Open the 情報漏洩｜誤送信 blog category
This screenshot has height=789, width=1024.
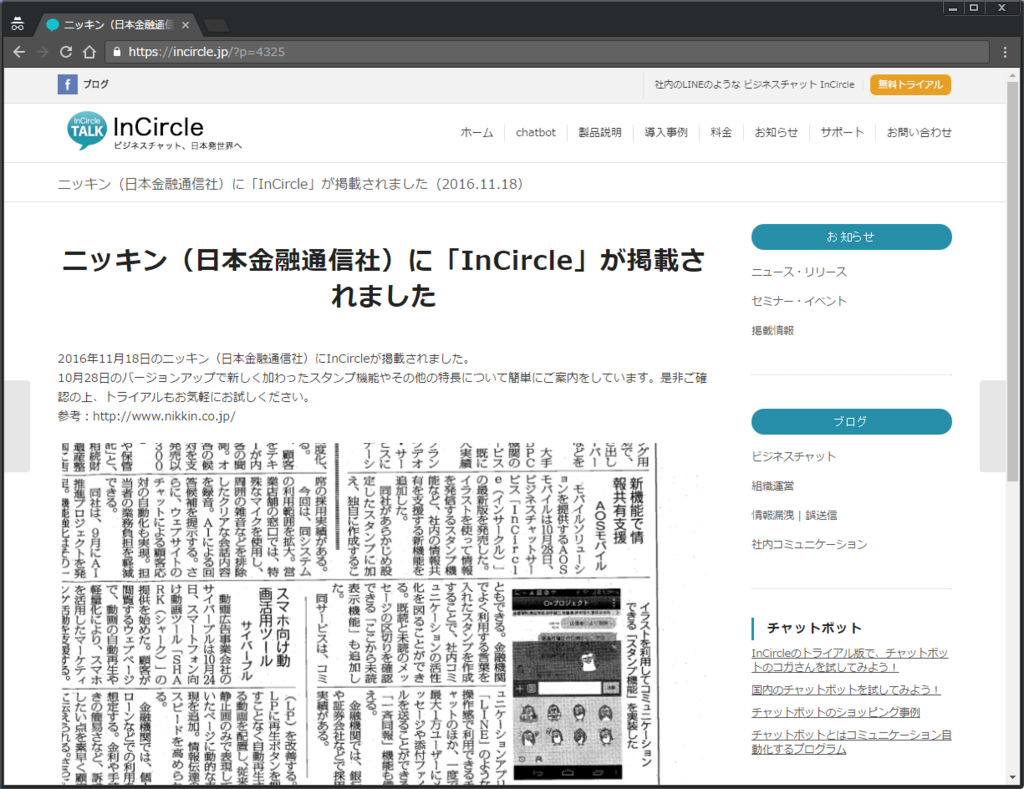coord(794,515)
